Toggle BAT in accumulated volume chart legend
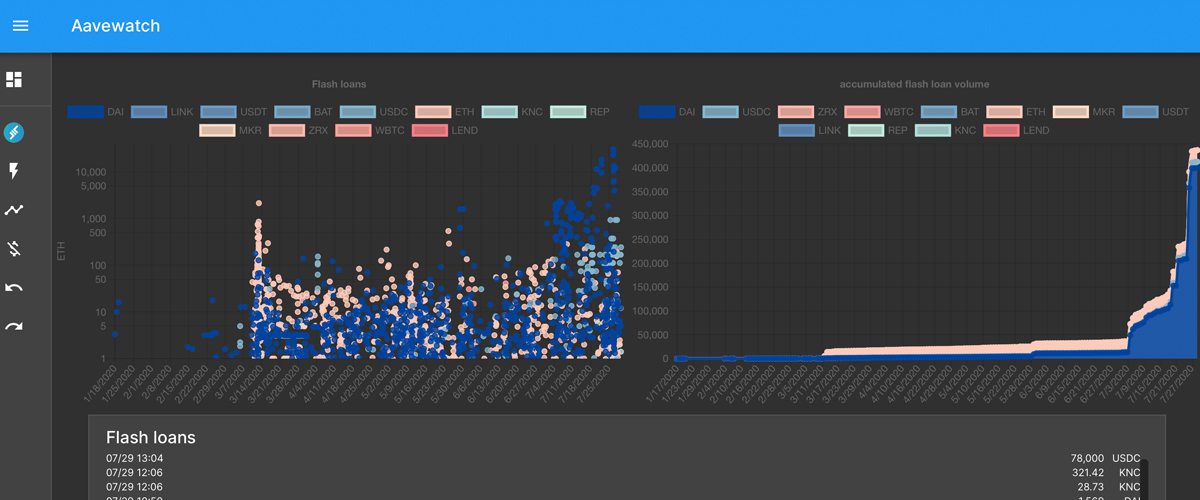 (x=950, y=112)
